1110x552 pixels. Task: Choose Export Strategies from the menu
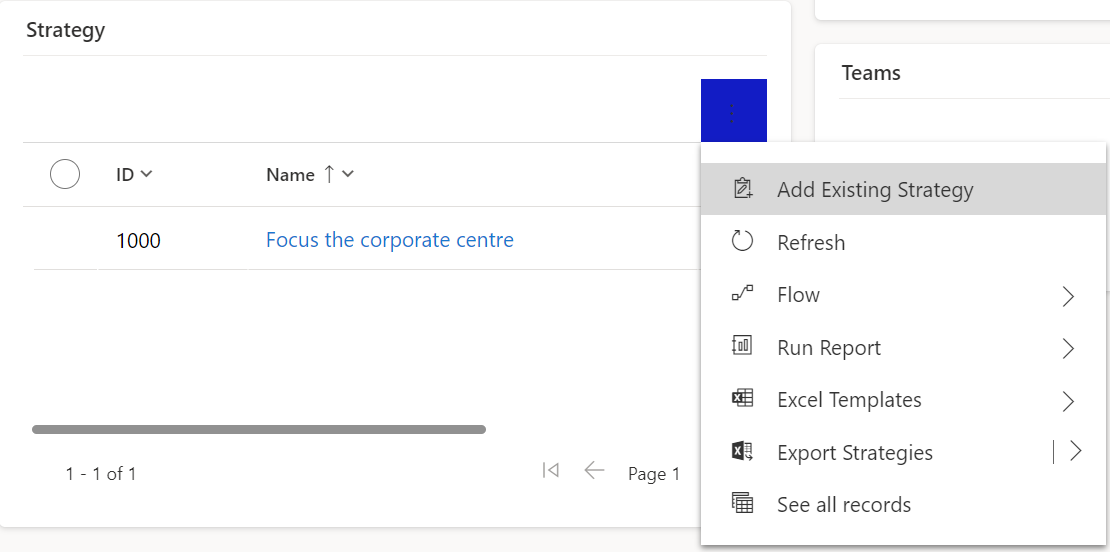tap(854, 453)
